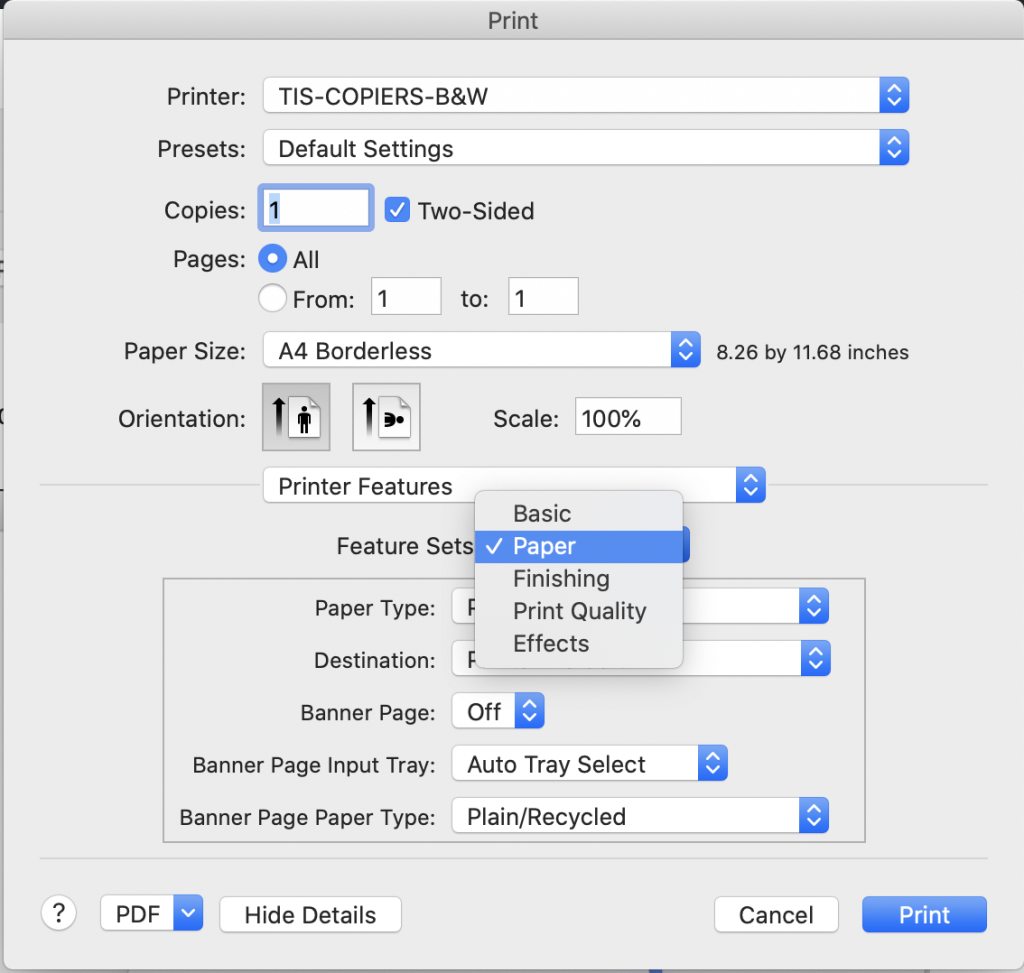This screenshot has height=973, width=1024.
Task: Click the Print button
Action: 924,914
